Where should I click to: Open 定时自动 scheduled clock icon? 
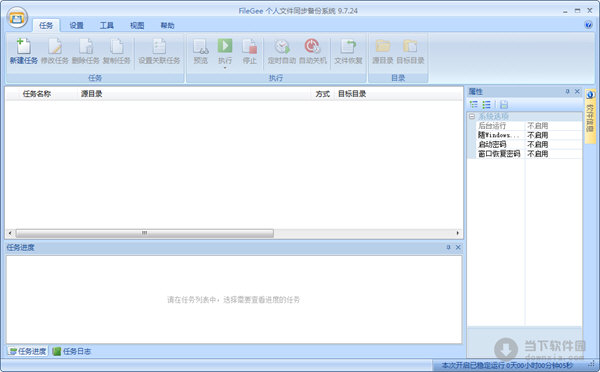(x=282, y=46)
